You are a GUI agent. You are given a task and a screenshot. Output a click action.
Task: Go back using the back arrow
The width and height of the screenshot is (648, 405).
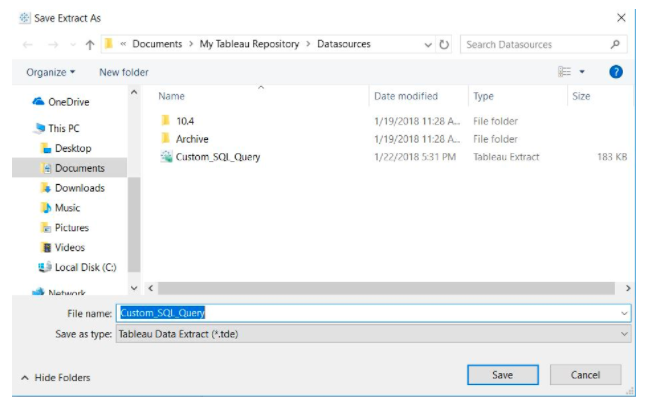pyautogui.click(x=28, y=44)
